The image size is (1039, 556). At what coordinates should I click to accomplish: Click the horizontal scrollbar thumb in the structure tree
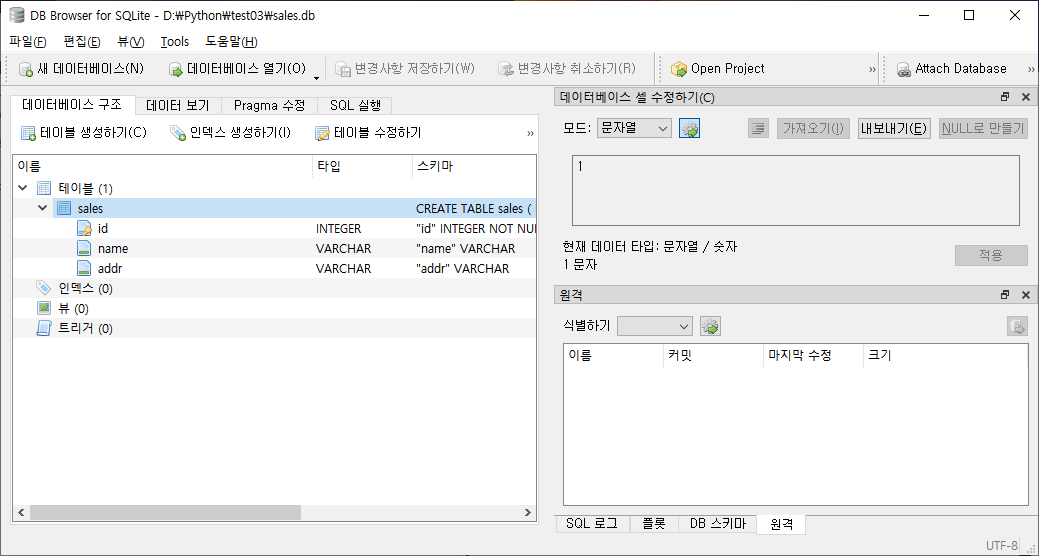pos(165,512)
